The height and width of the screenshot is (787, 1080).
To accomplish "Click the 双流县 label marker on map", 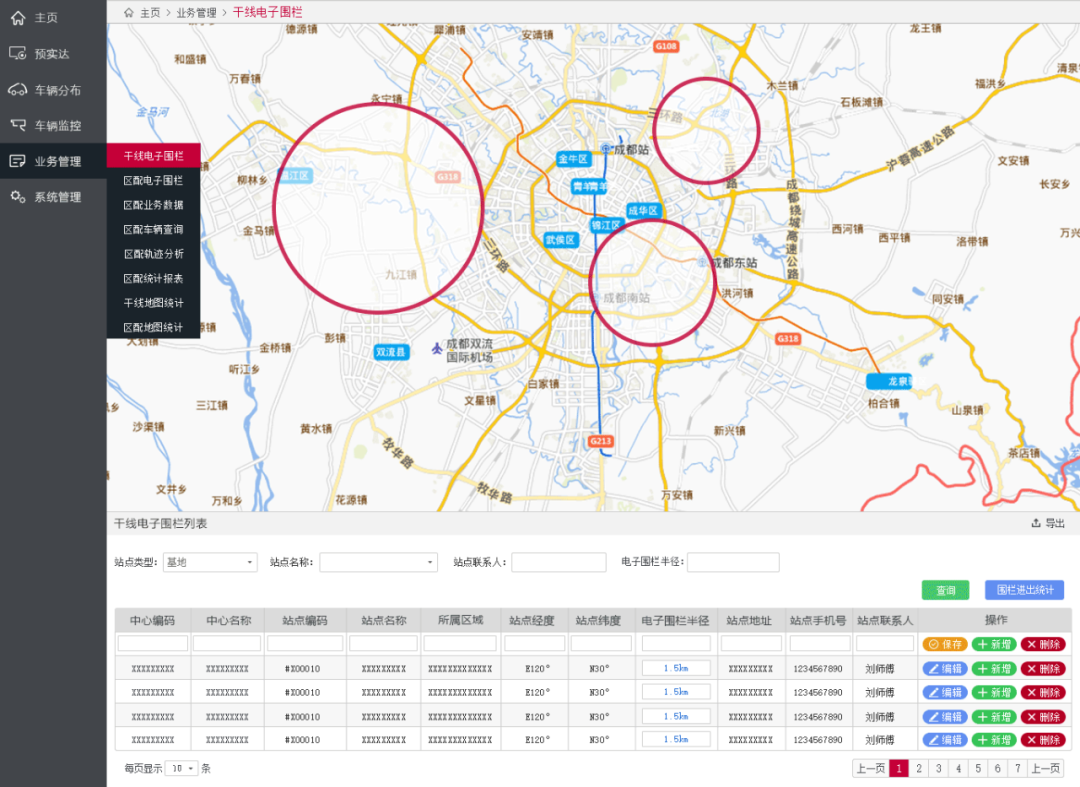I will 391,352.
